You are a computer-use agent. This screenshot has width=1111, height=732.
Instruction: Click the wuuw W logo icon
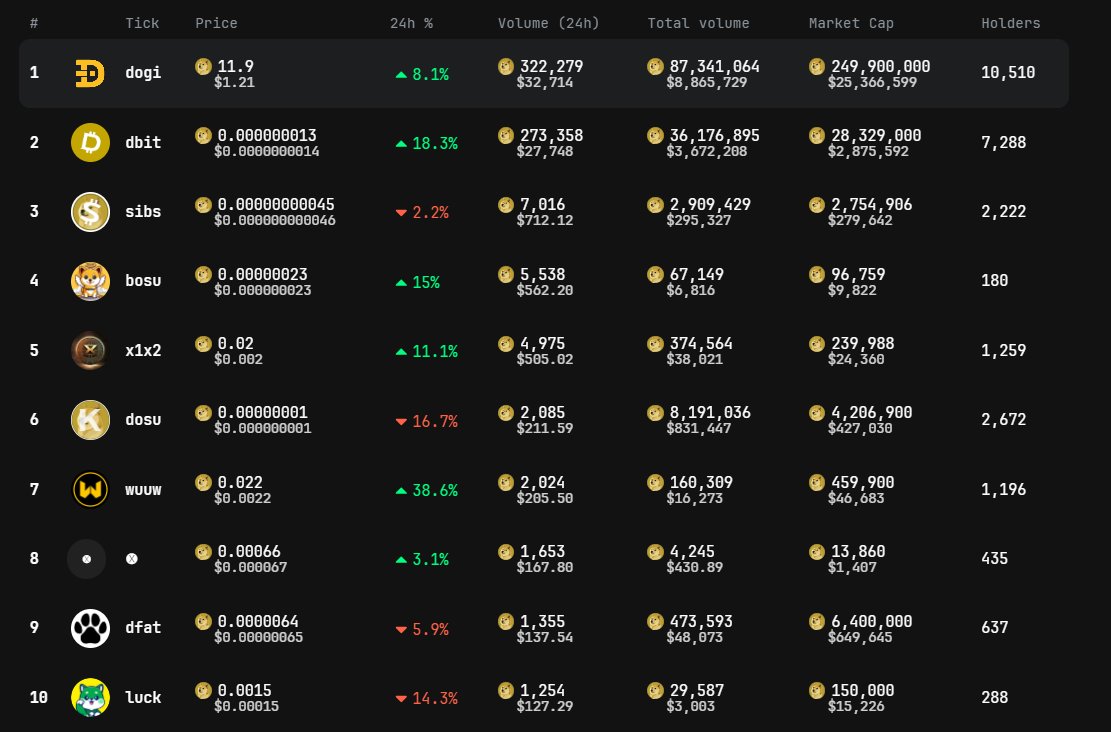(x=90, y=489)
